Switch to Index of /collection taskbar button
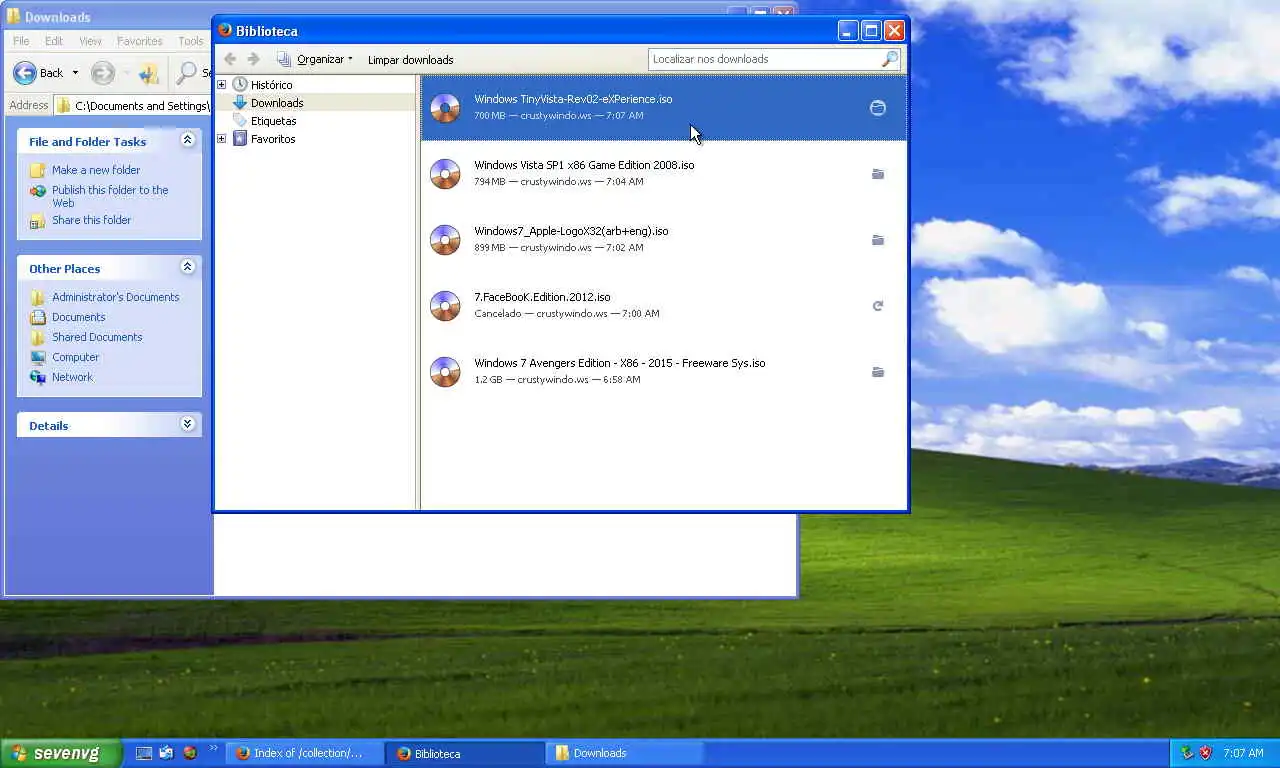 pos(304,753)
